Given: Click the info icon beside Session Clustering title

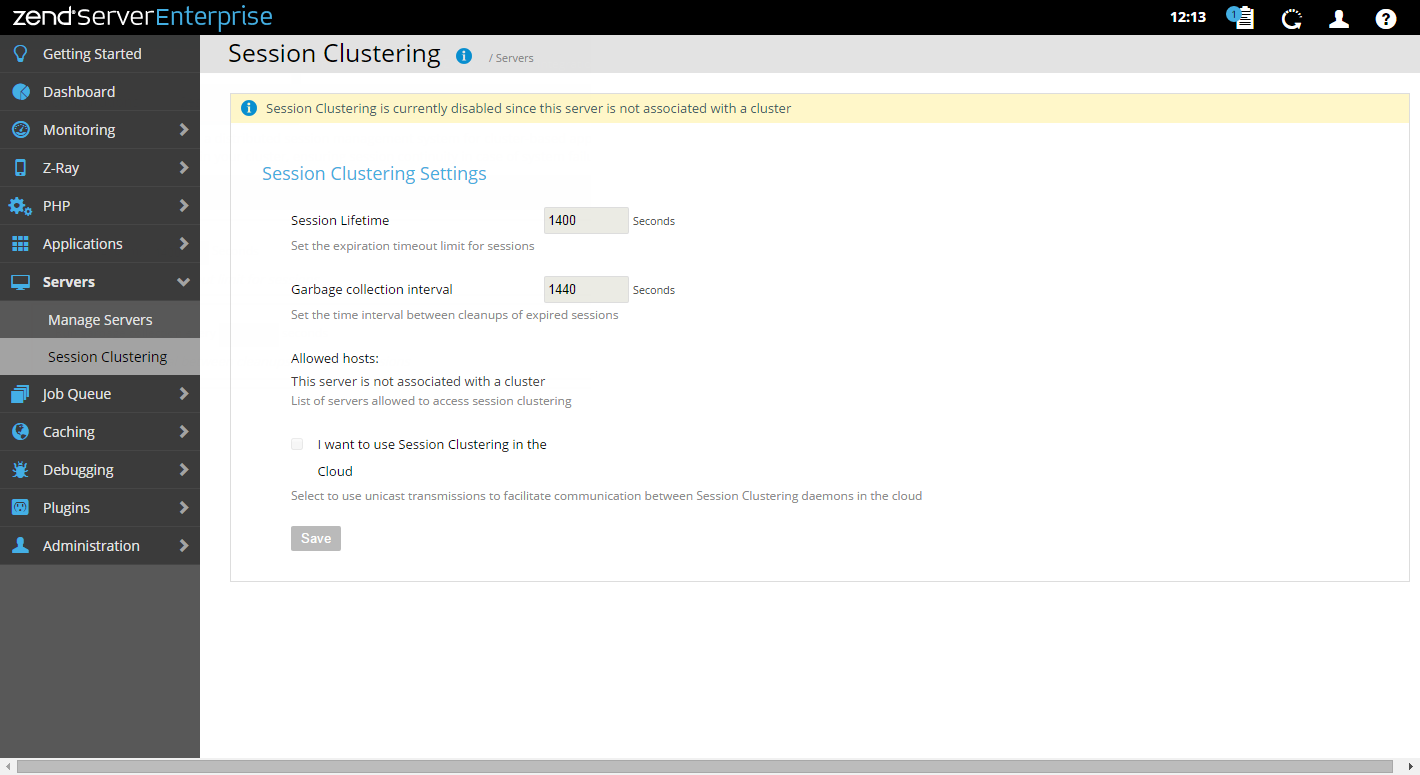Looking at the screenshot, I should tap(464, 56).
